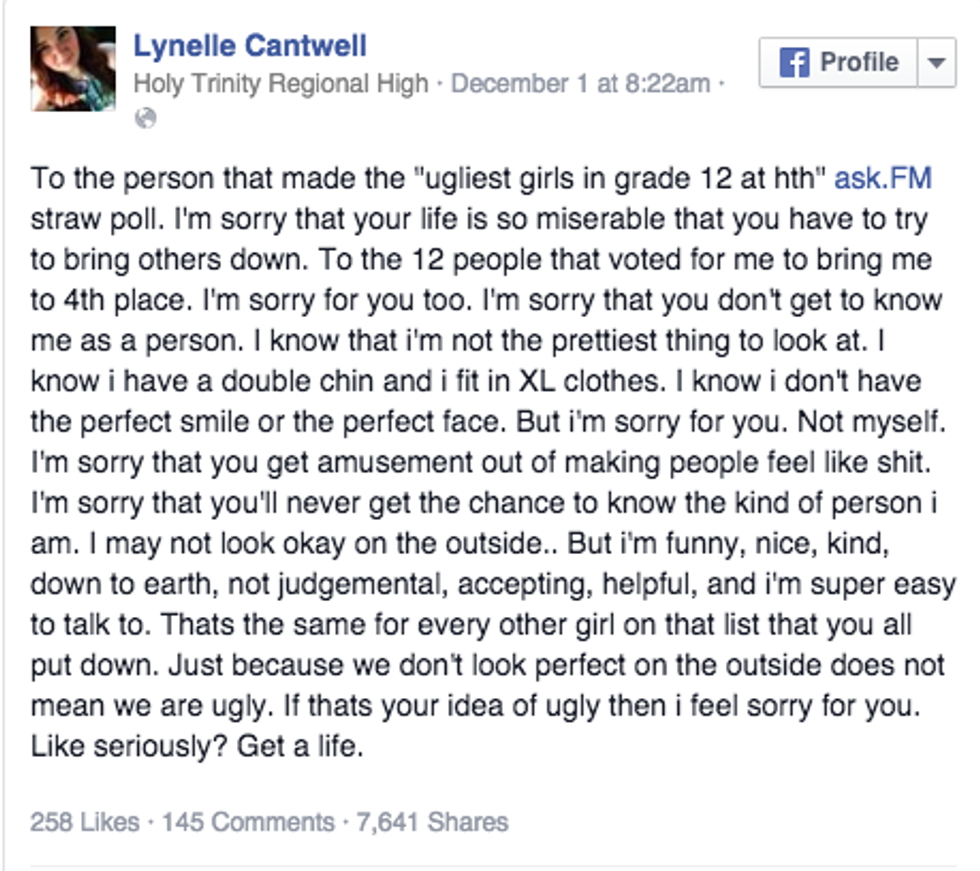Open the Lynelle Cantwell name link
The height and width of the screenshot is (871, 980).
click(x=250, y=45)
